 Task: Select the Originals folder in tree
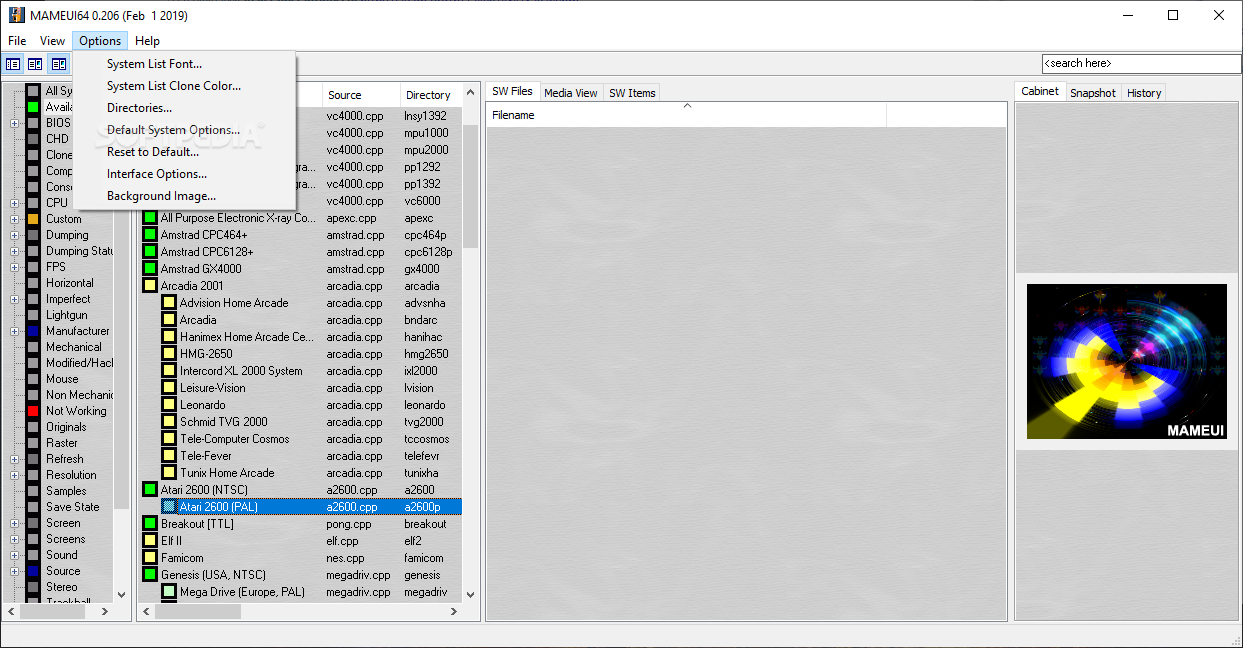[66, 427]
